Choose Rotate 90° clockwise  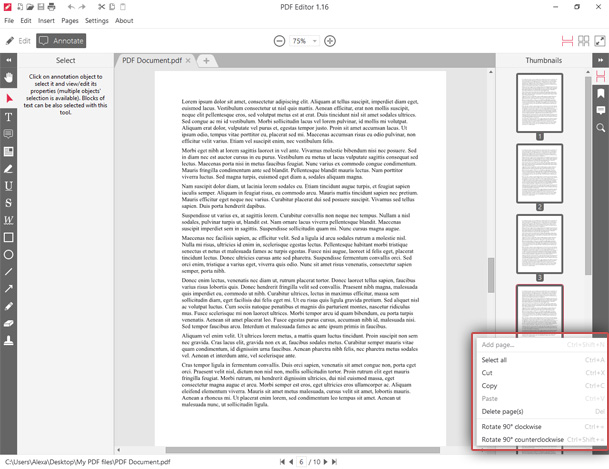(x=542, y=427)
